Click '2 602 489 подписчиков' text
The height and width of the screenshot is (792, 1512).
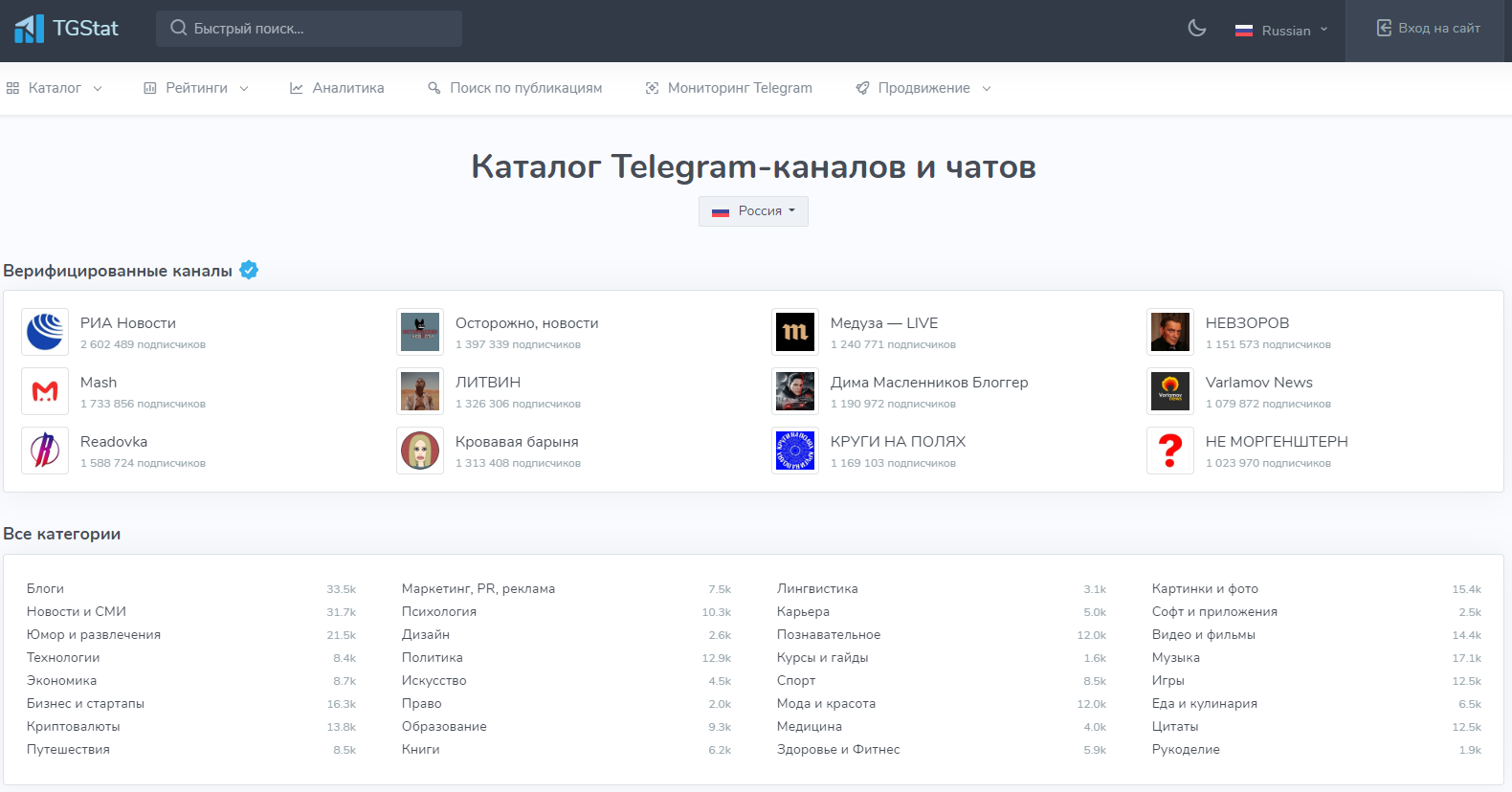143,345
